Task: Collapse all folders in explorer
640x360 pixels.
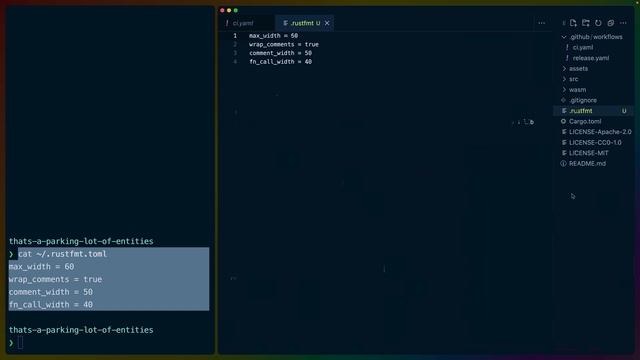Action: click(611, 23)
